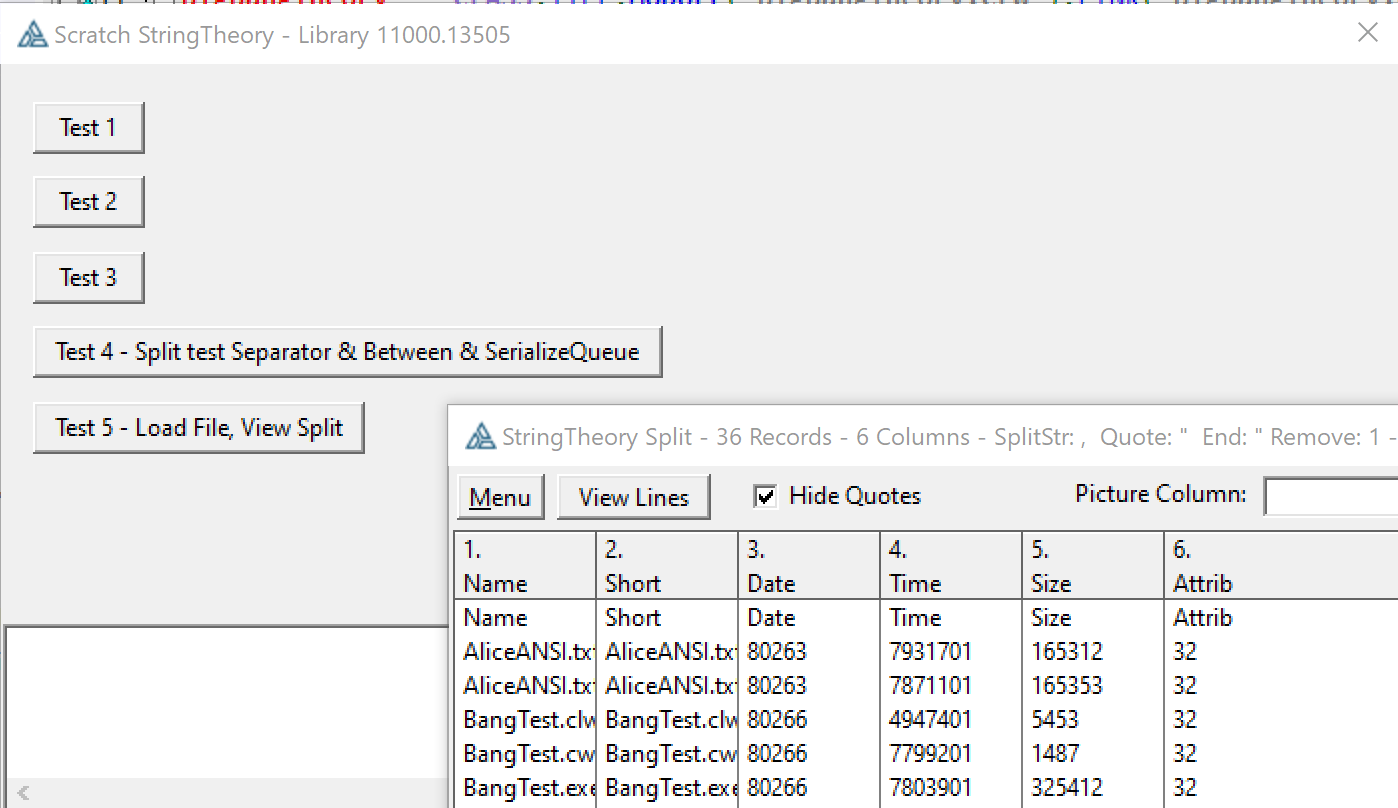Click column header 5. Size
Image resolution: width=1398 pixels, height=808 pixels.
[1094, 566]
